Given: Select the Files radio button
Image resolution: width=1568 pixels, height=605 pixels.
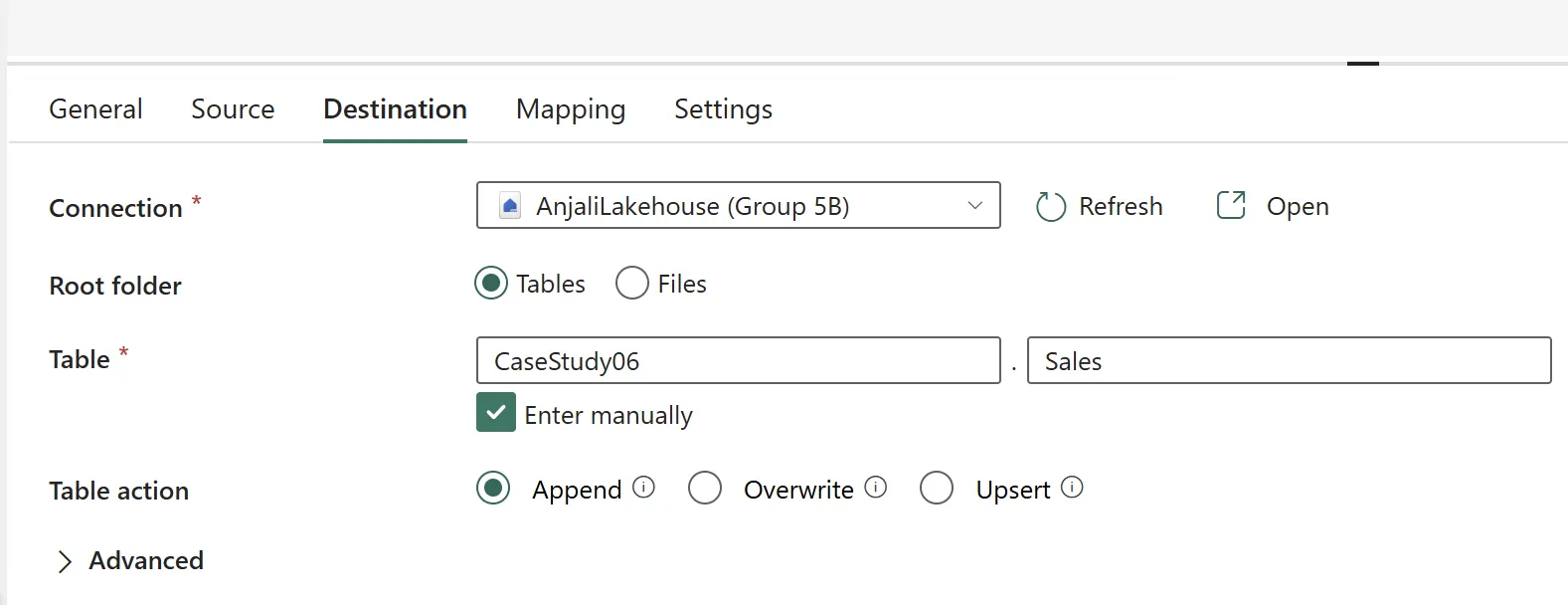Looking at the screenshot, I should 632,284.
